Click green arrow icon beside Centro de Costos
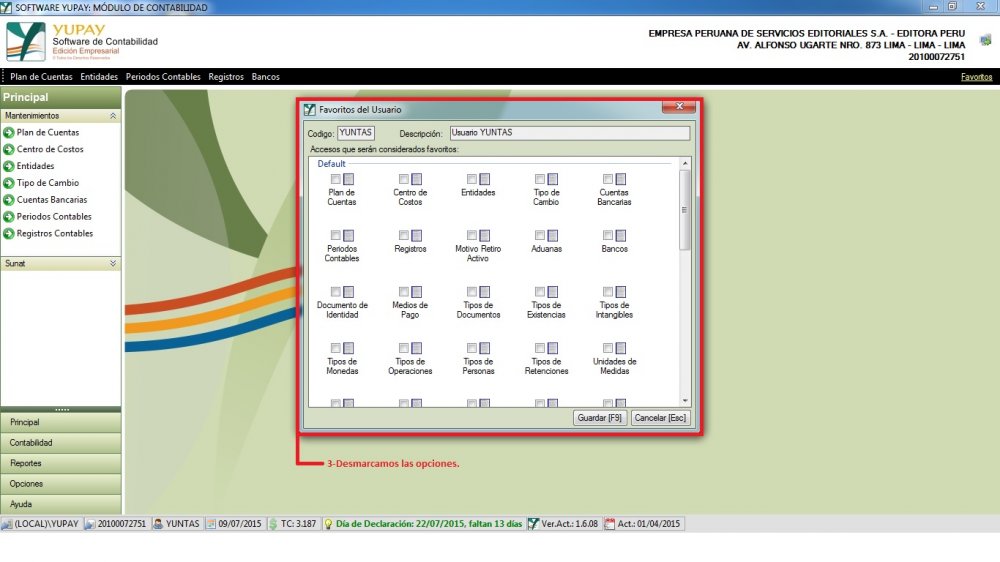 [x=9, y=149]
